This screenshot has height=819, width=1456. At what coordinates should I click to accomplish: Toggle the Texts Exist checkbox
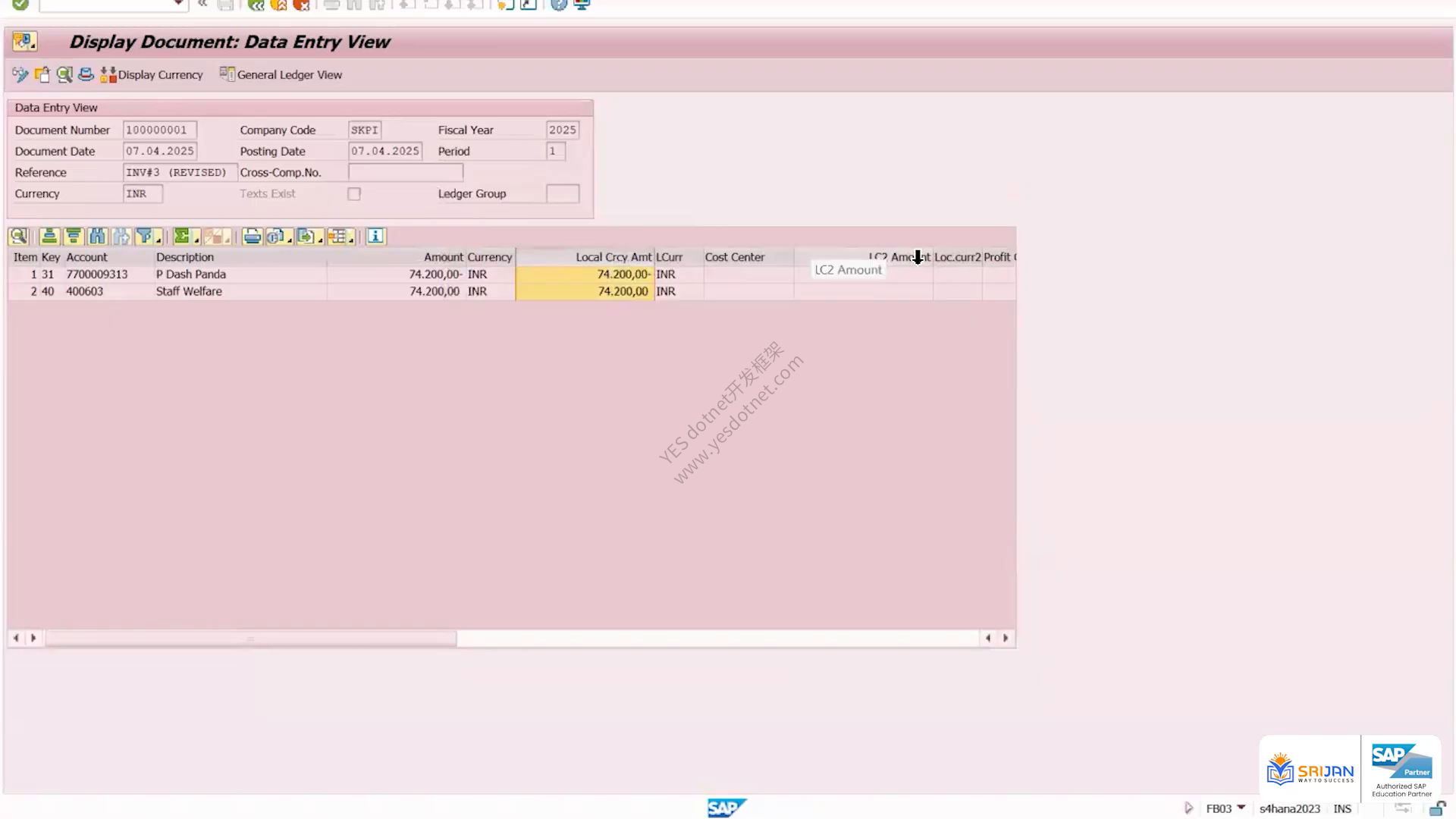pyautogui.click(x=354, y=194)
